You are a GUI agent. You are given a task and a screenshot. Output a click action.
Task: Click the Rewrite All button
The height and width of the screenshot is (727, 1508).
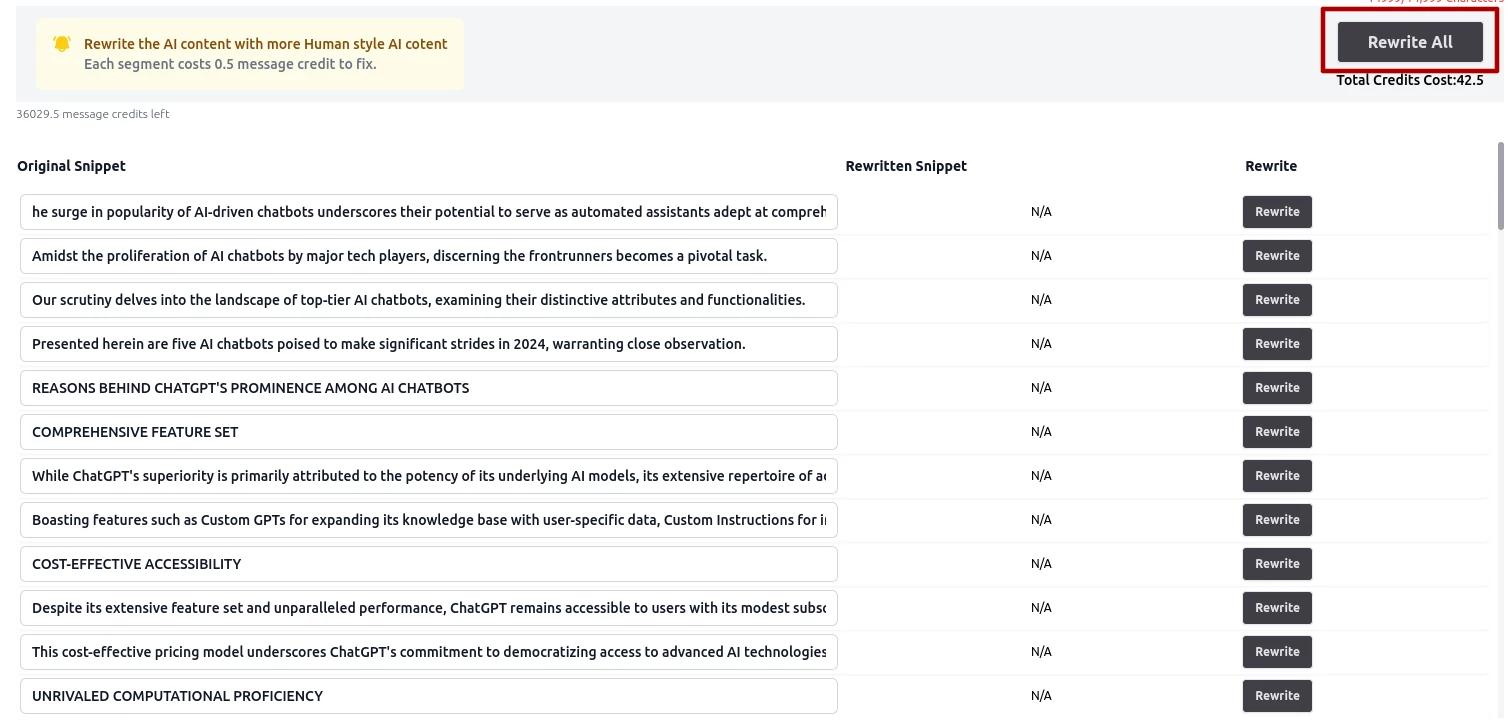pyautogui.click(x=1410, y=42)
